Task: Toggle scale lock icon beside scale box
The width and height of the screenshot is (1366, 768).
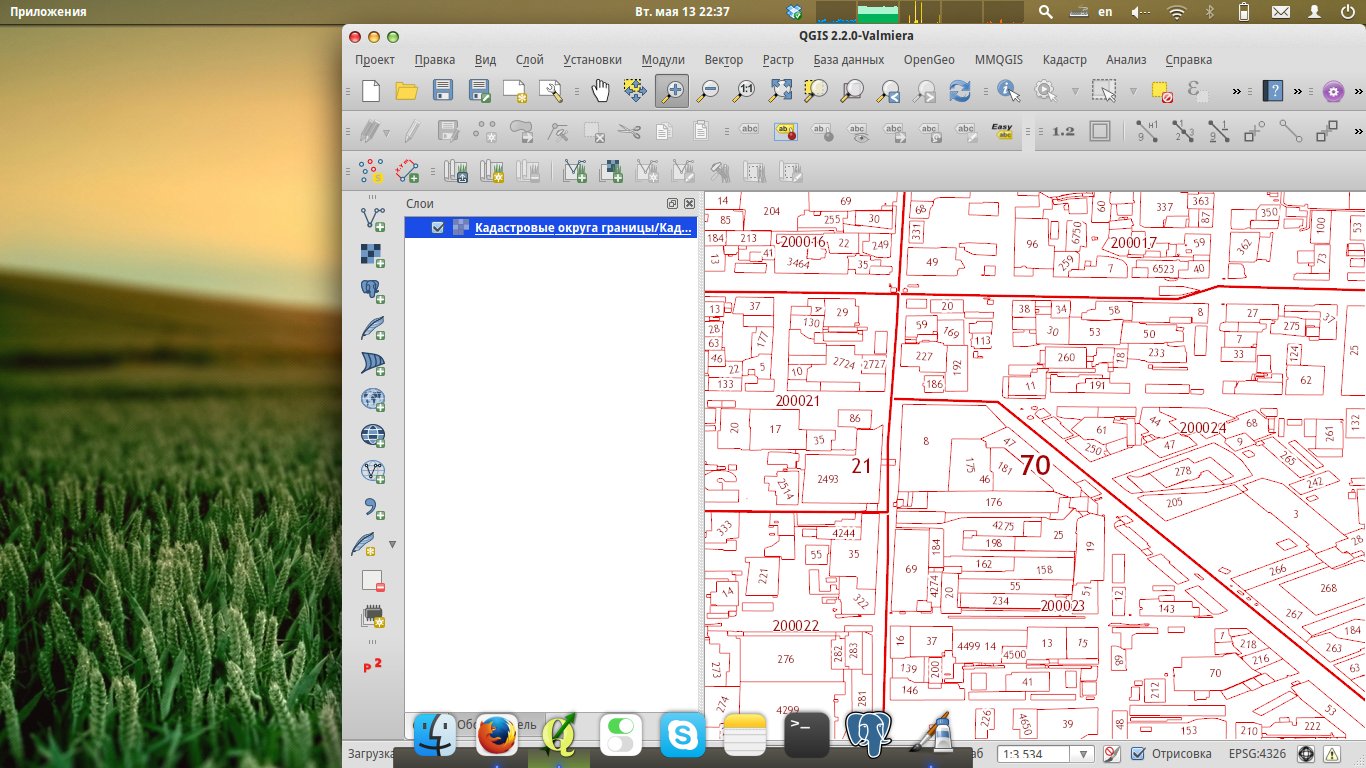Action: [1111, 754]
